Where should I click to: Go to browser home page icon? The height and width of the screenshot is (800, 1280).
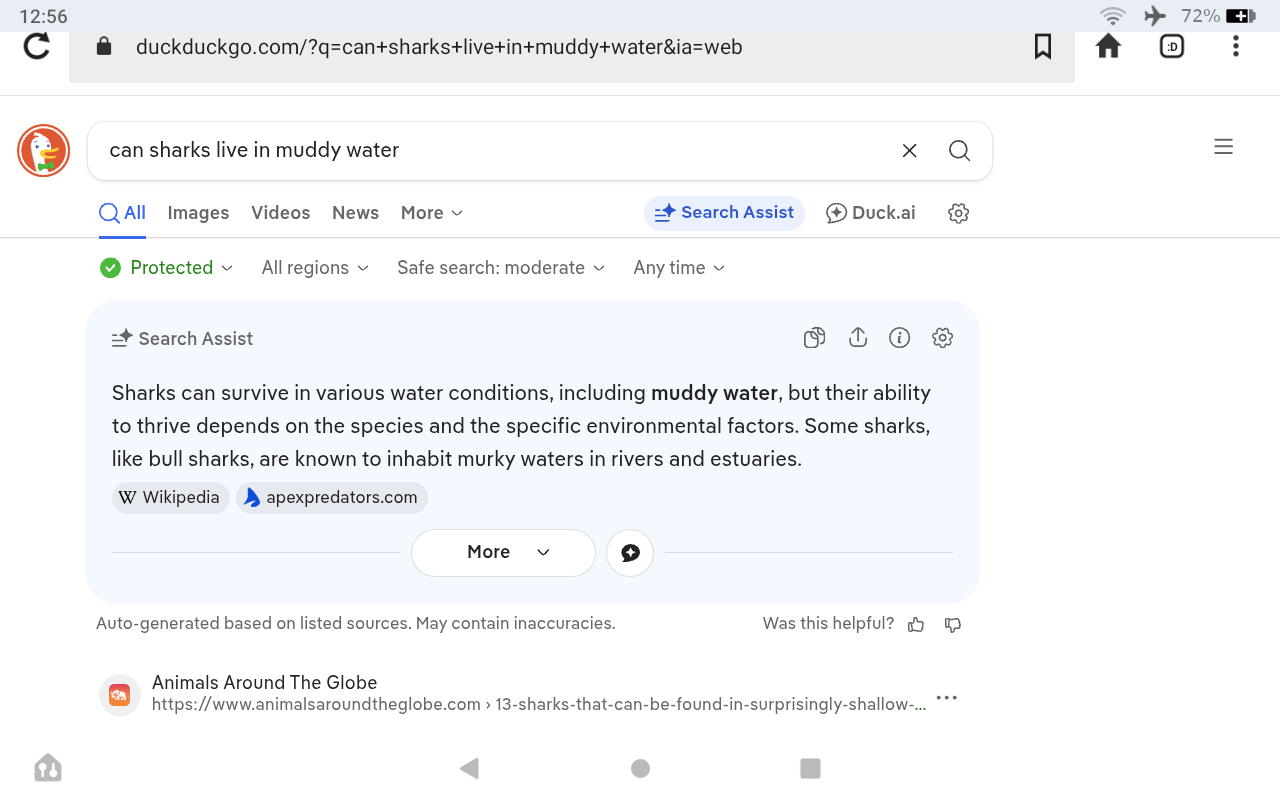tap(1108, 46)
